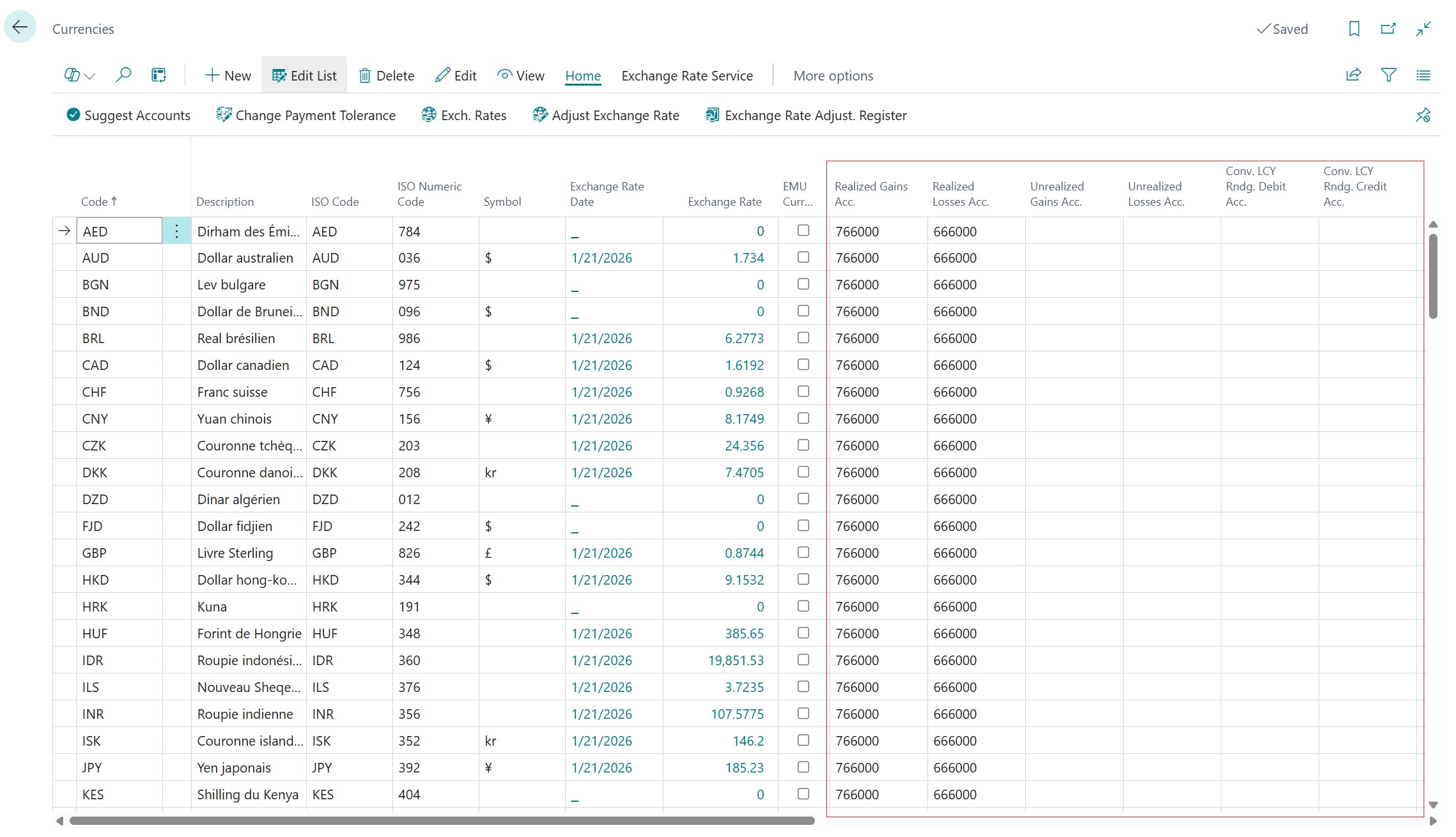Open the filter pane icon
1456x837 pixels.
[1388, 75]
